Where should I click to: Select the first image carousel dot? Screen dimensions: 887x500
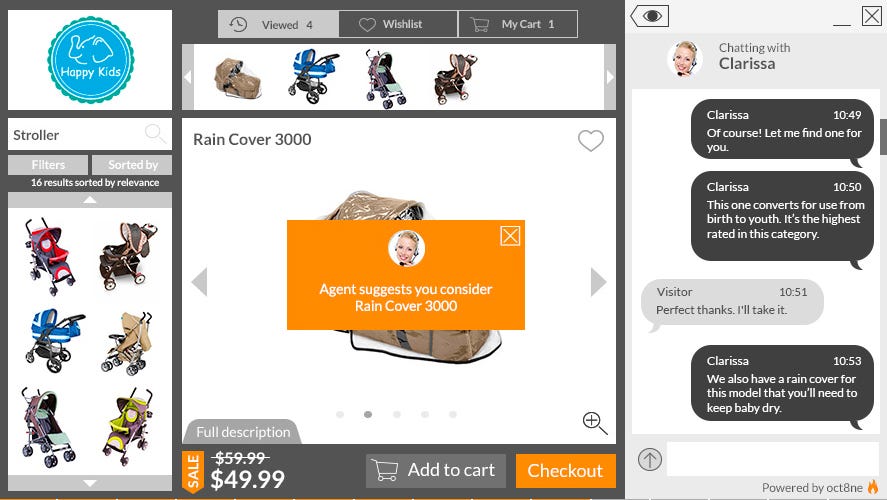click(339, 415)
